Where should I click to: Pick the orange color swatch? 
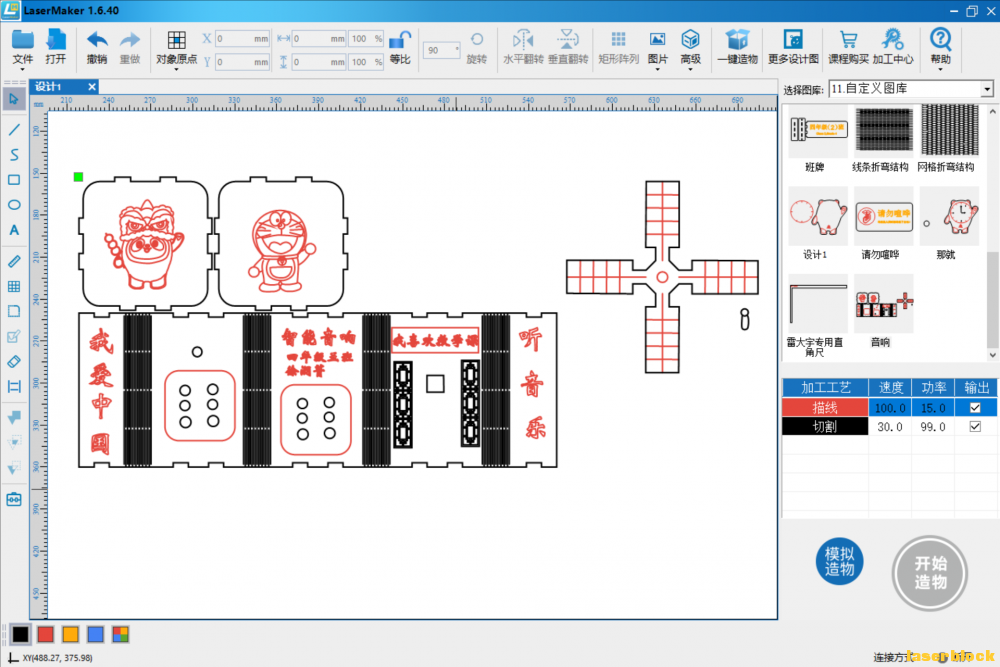pos(70,634)
